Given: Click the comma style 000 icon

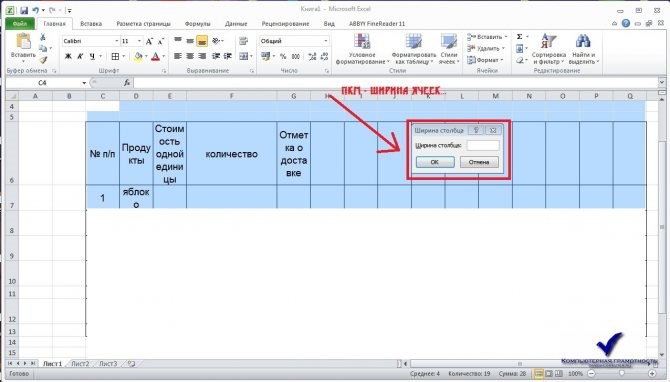Looking at the screenshot, I should click(x=296, y=56).
